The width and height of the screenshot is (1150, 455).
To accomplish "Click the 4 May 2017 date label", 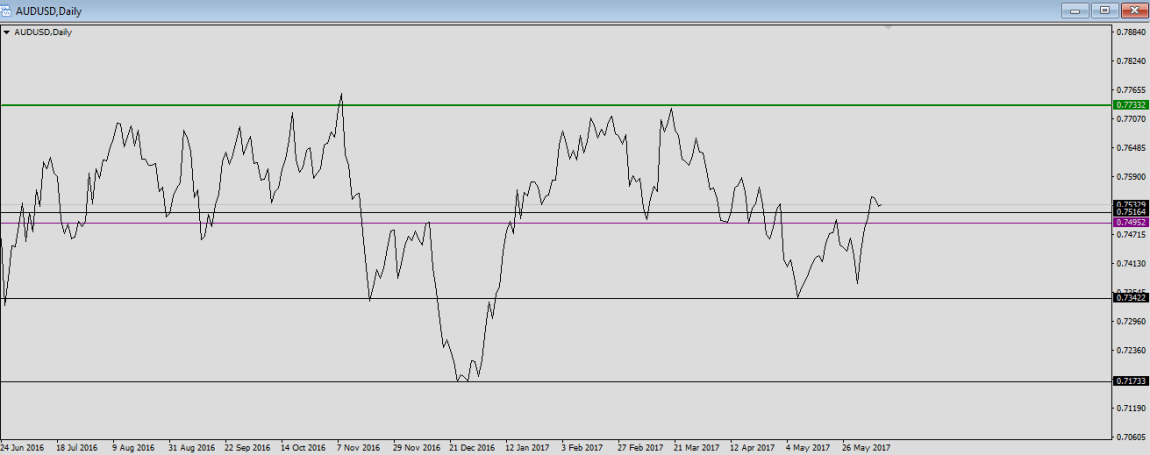I will (x=808, y=447).
